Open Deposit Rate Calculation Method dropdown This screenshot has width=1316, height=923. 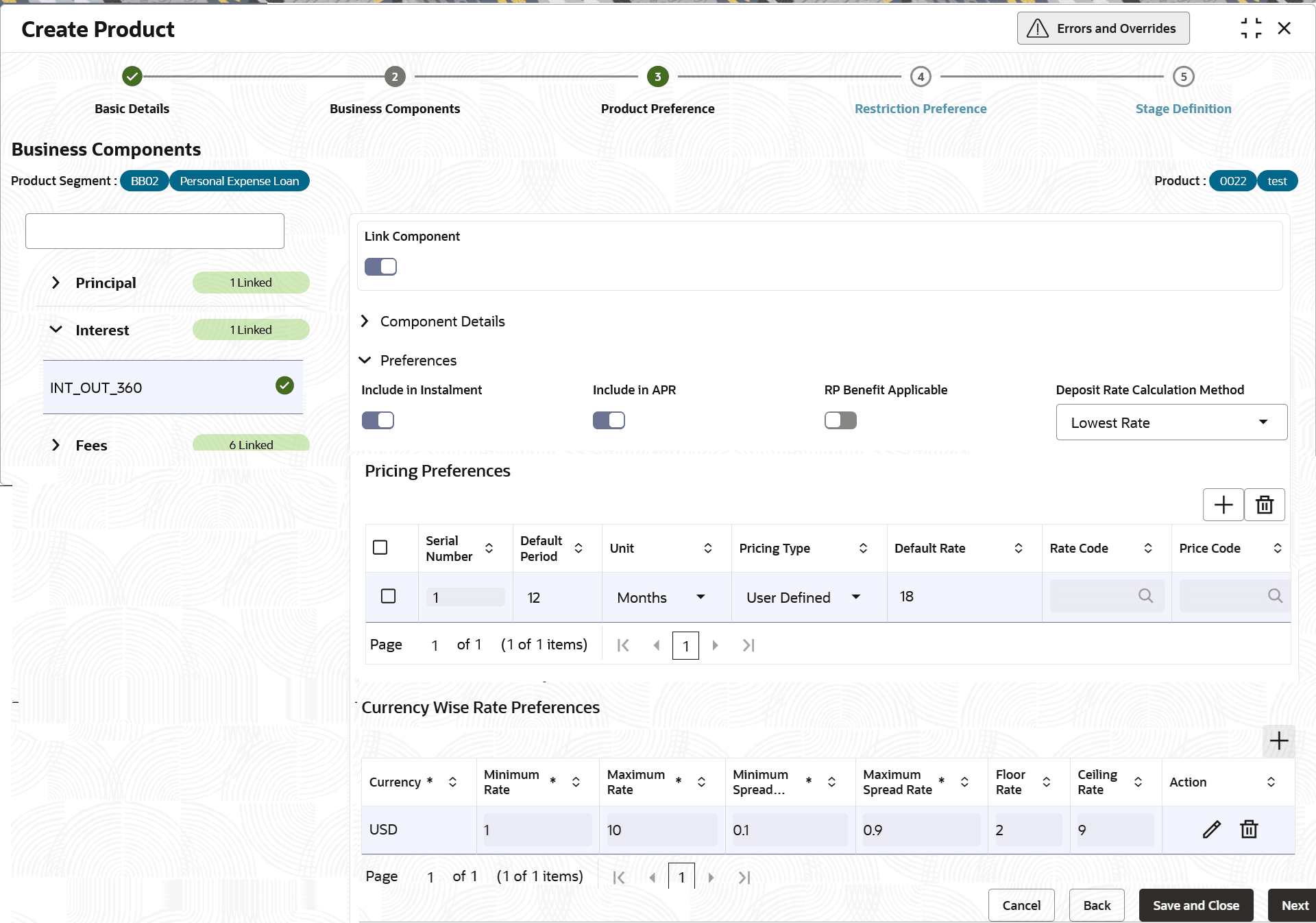click(1171, 422)
